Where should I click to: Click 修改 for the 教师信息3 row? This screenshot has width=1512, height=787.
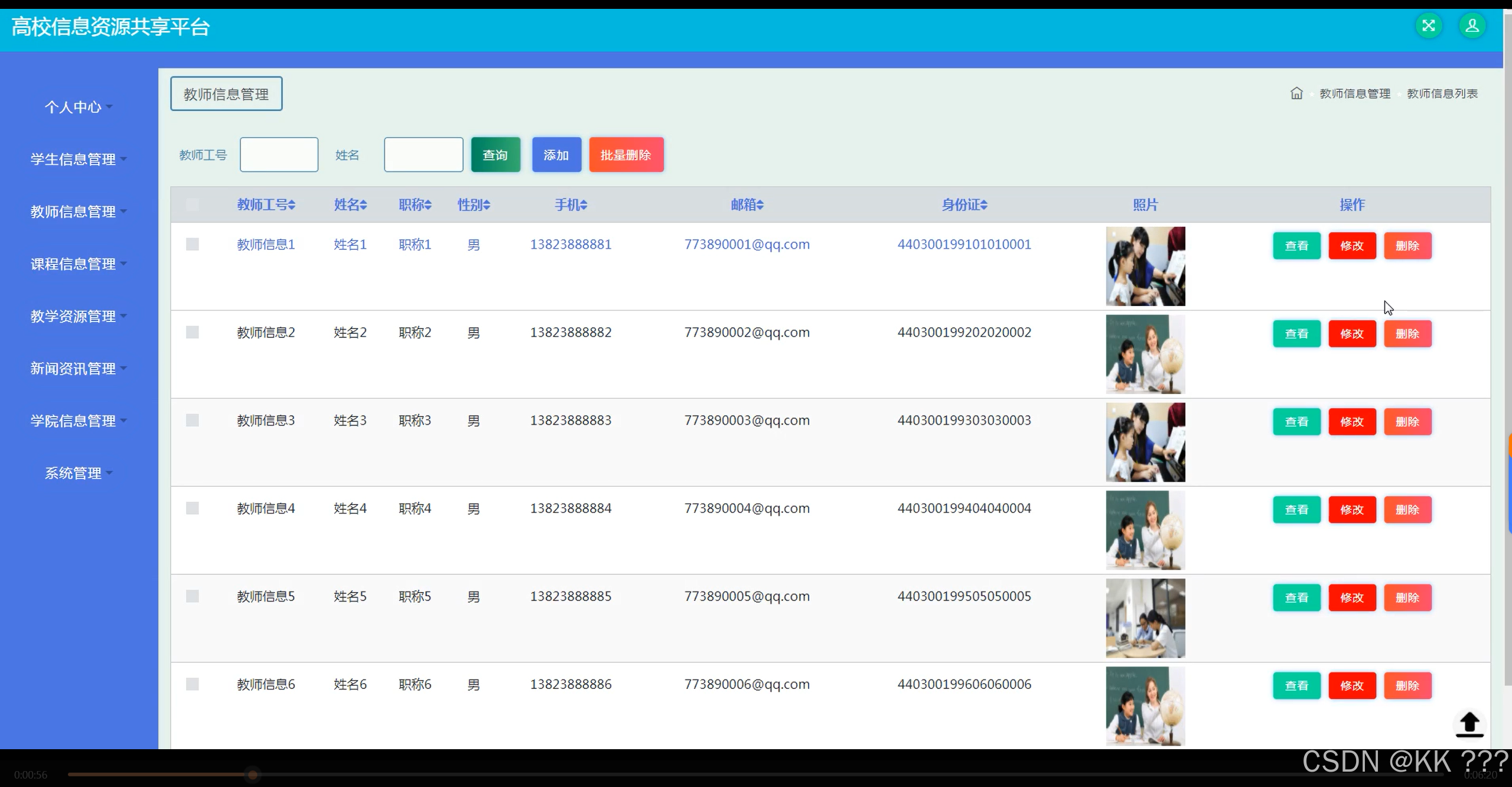1351,421
